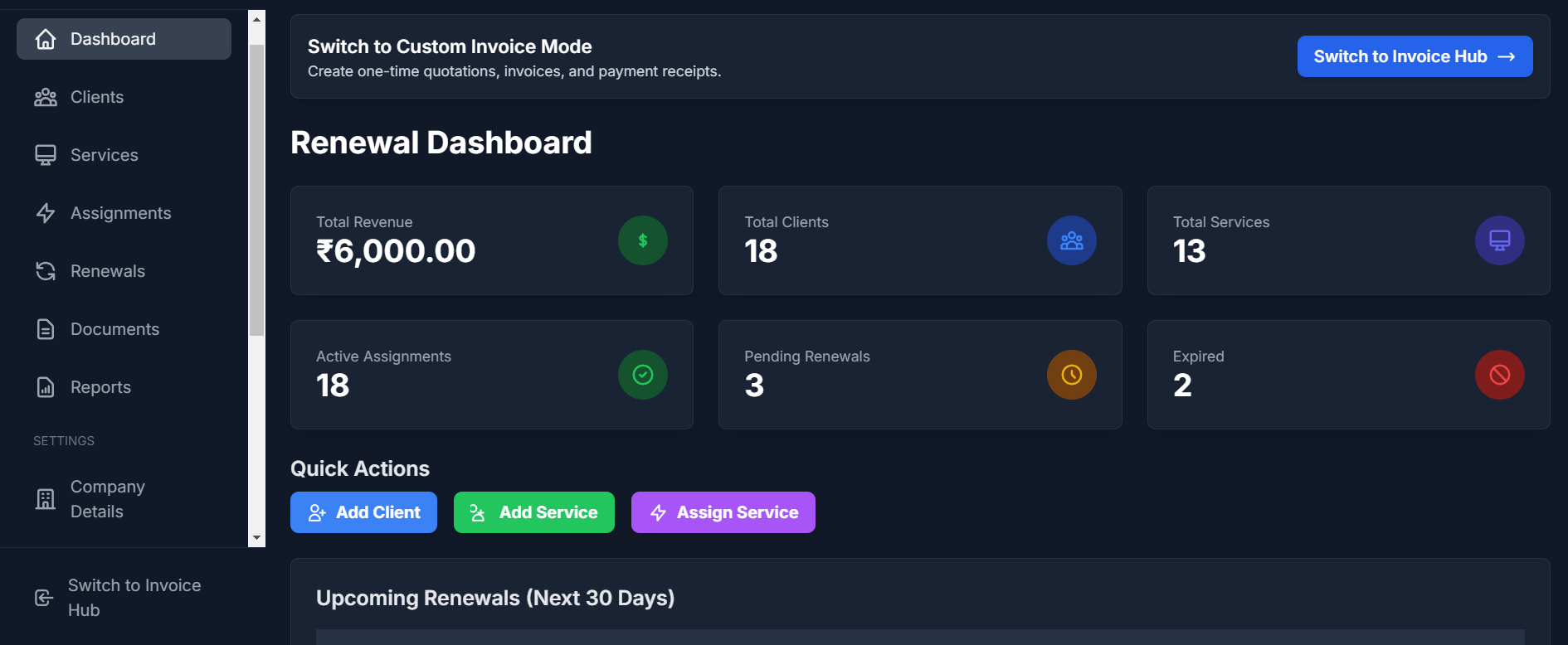Click the Documents file icon in sidebar

[x=46, y=329]
